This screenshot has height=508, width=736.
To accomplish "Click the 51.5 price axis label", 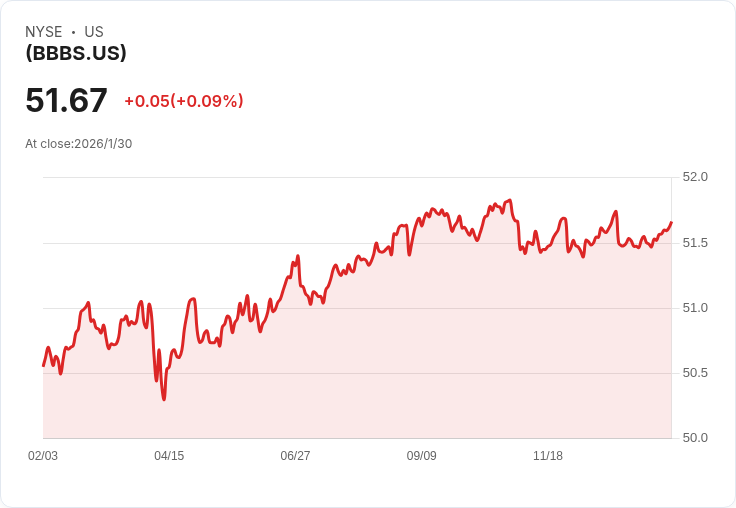I will point(695,243).
